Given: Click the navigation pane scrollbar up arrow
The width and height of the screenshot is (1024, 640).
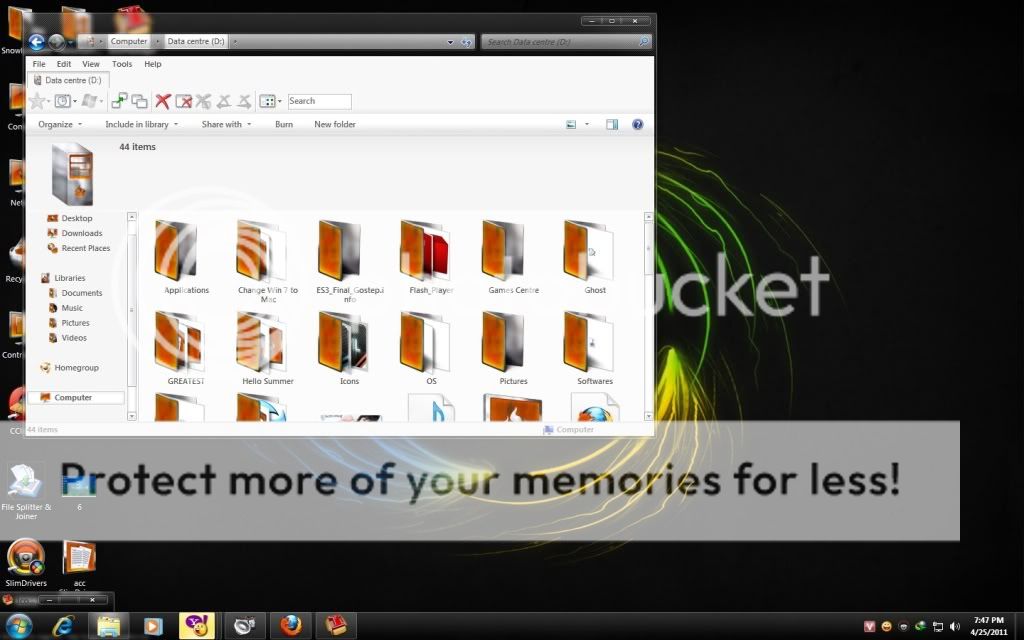Looking at the screenshot, I should (132, 216).
